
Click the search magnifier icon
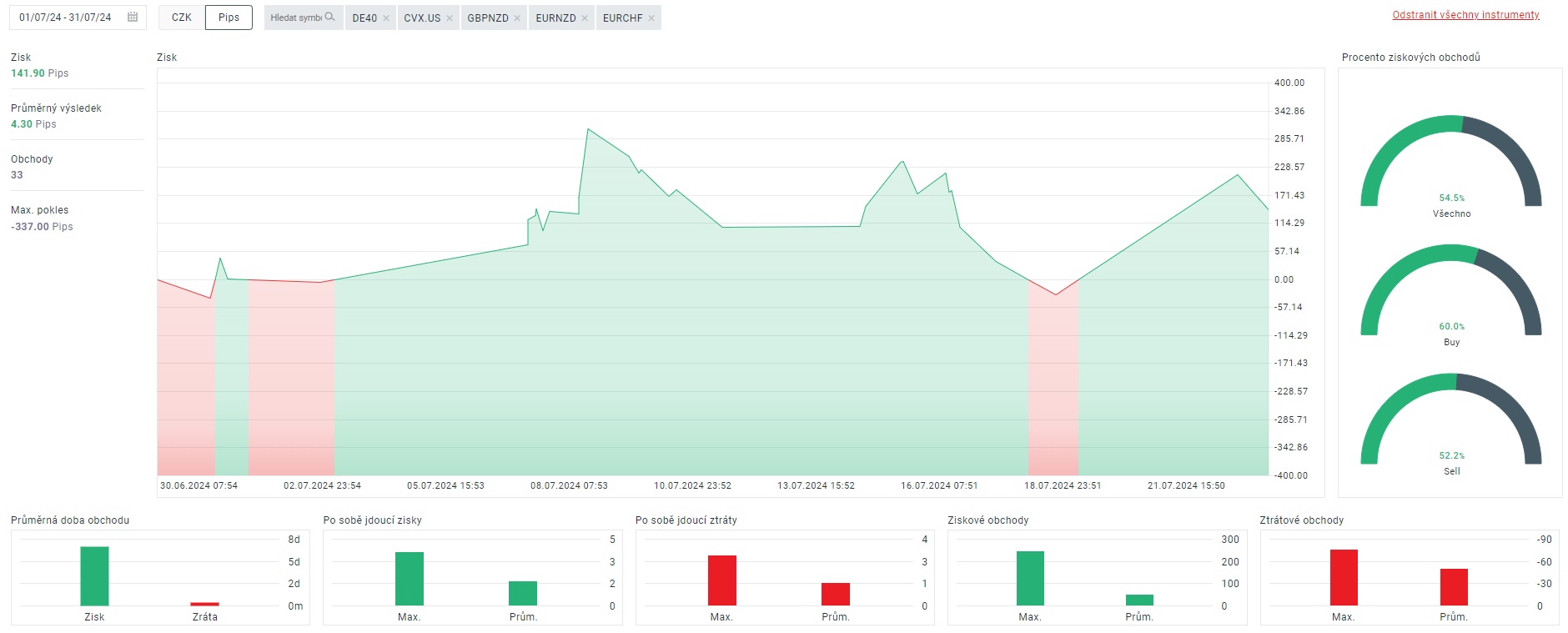(x=330, y=17)
